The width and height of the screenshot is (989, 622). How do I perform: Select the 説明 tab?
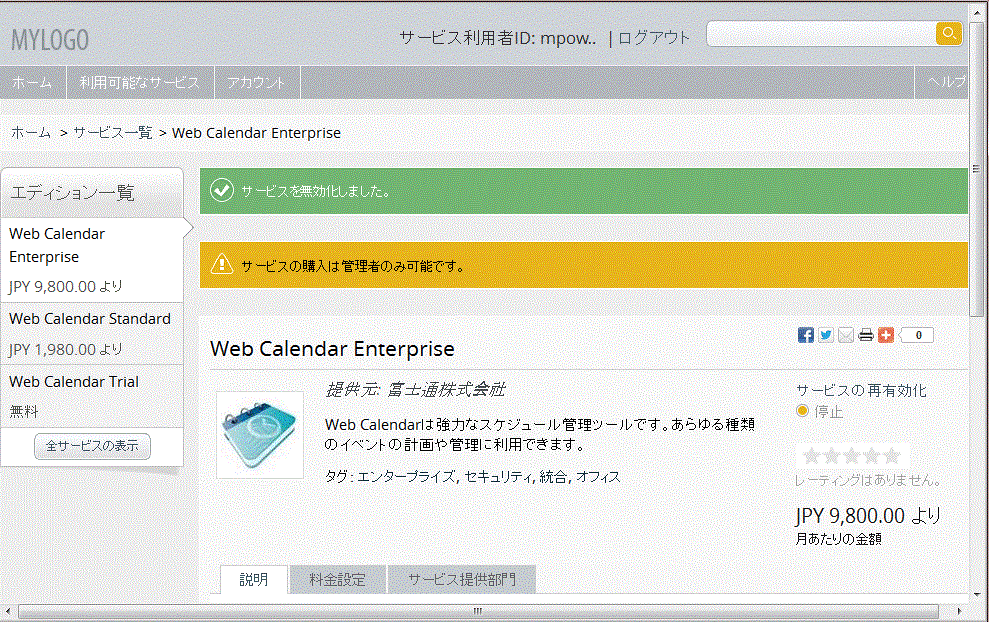tap(254, 579)
